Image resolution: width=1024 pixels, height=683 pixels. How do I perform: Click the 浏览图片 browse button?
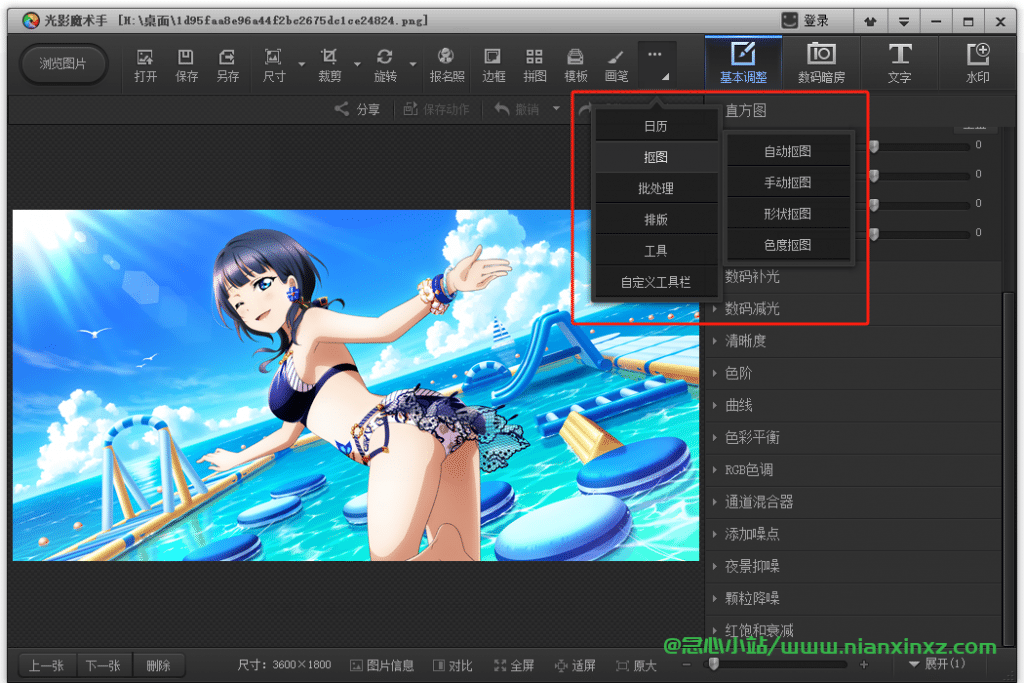click(63, 64)
